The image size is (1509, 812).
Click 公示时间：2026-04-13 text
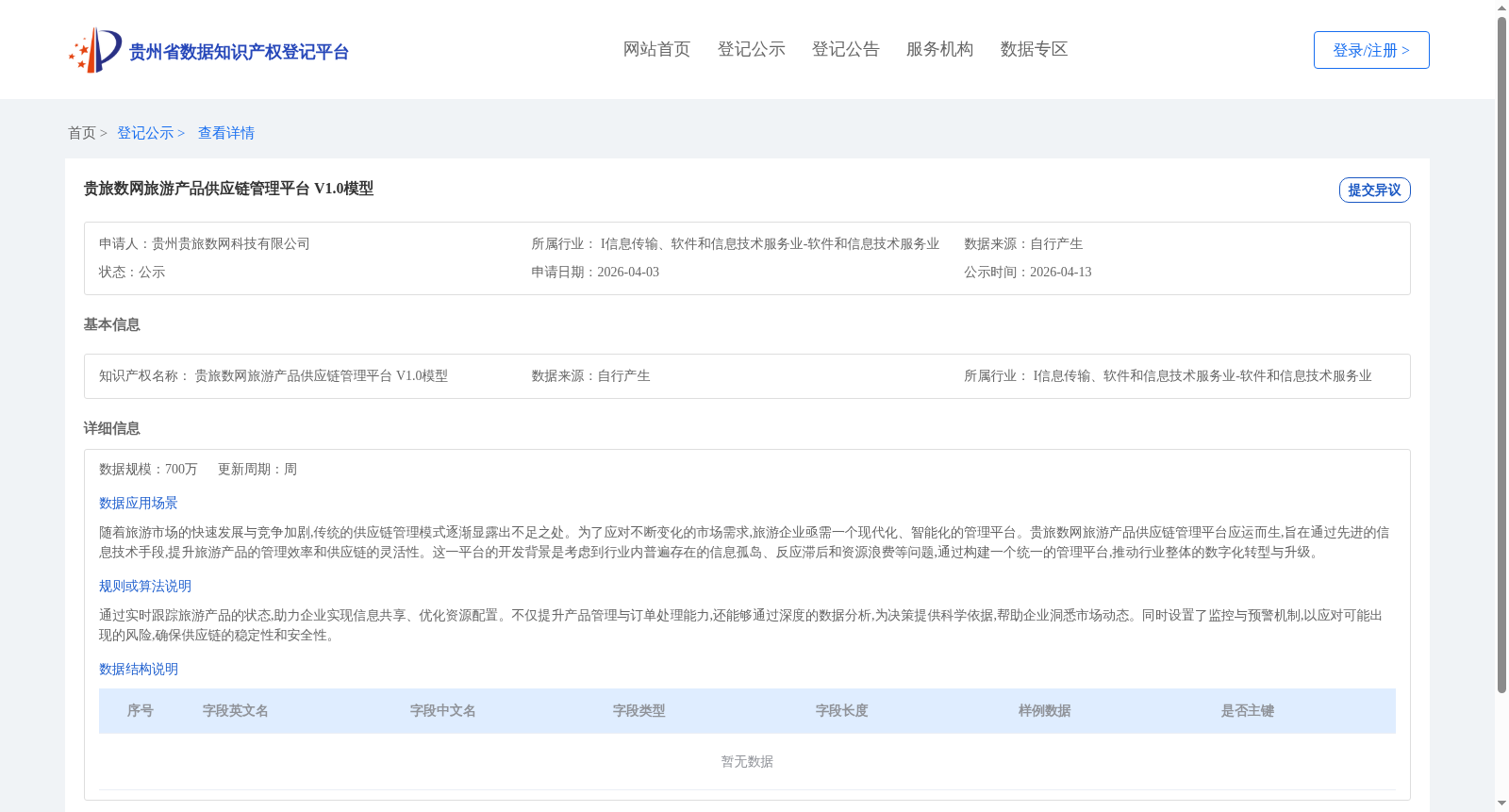pyautogui.click(x=1028, y=272)
